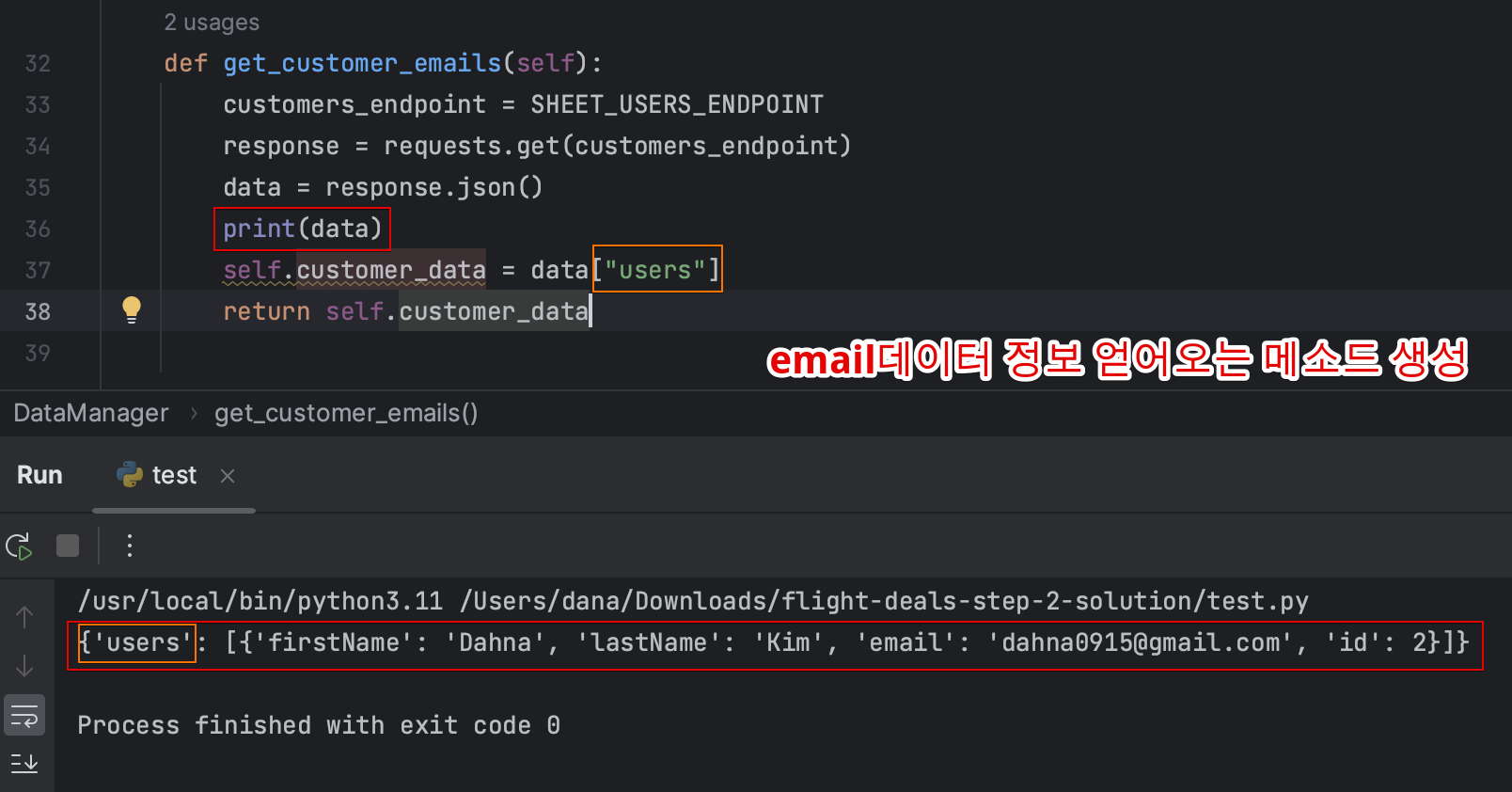
Task: Click the yellow lightbulb quick-fix icon
Action: pyautogui.click(x=132, y=310)
